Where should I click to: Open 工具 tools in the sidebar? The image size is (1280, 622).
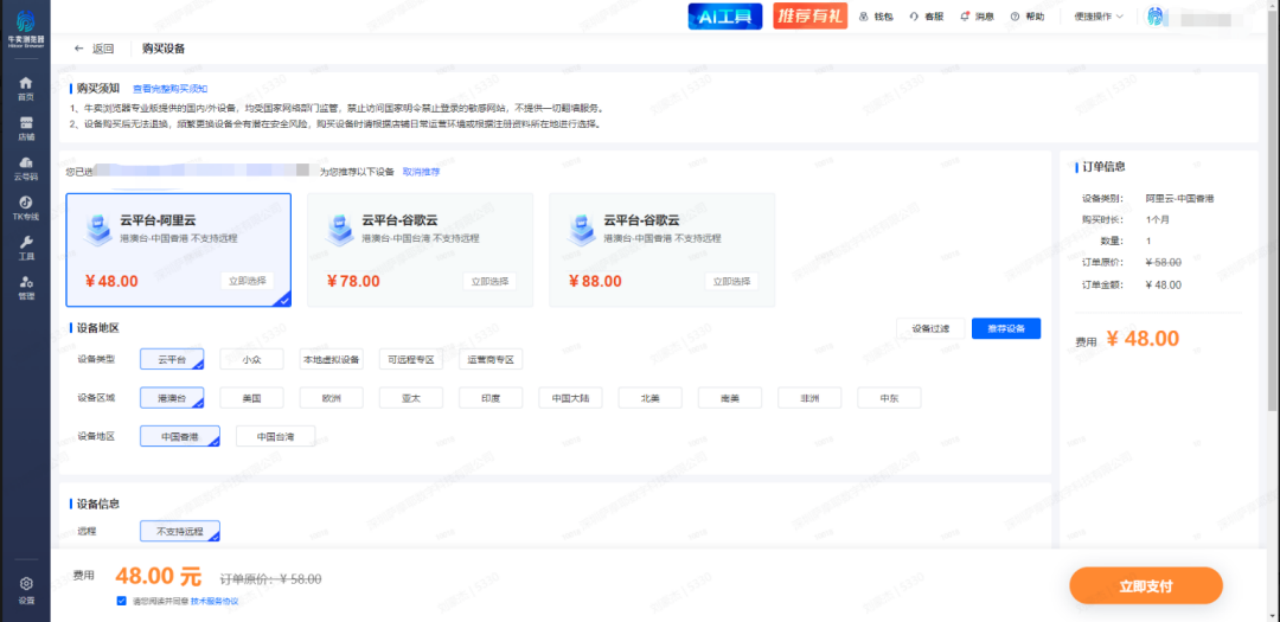[25, 248]
